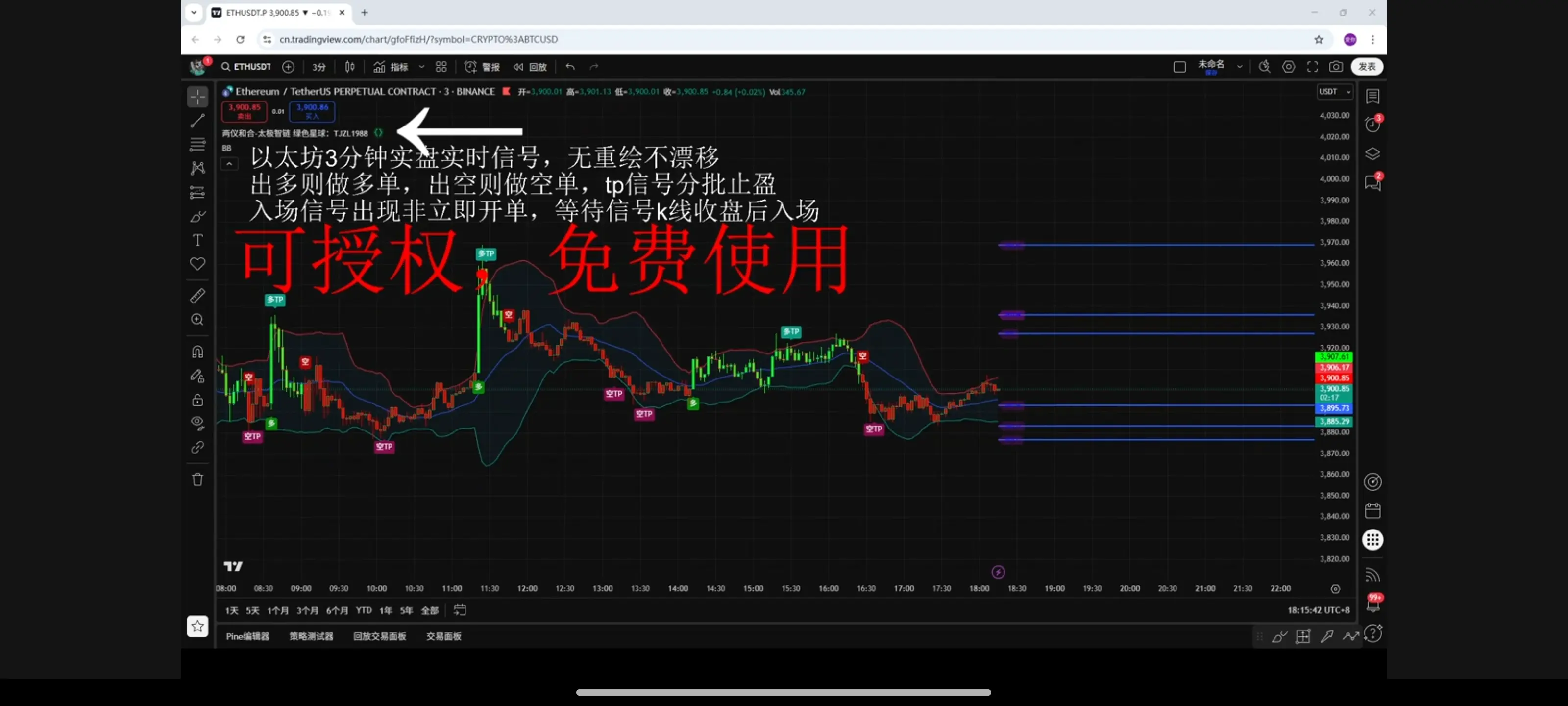The height and width of the screenshot is (706, 1568).
Task: Select the 1天 time range
Action: (232, 610)
